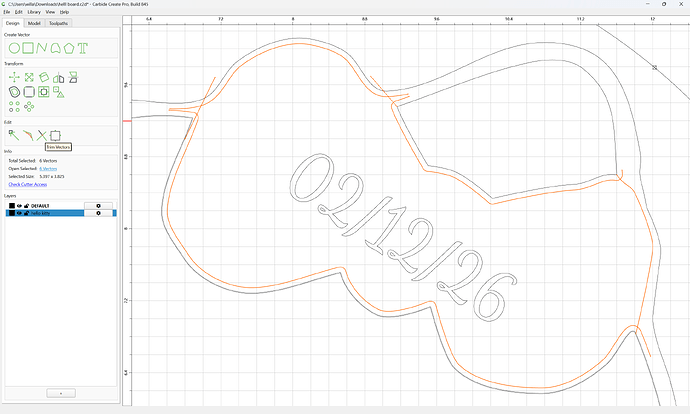
Task: Click the '6 Vectors' open selected link
Action: click(48, 169)
